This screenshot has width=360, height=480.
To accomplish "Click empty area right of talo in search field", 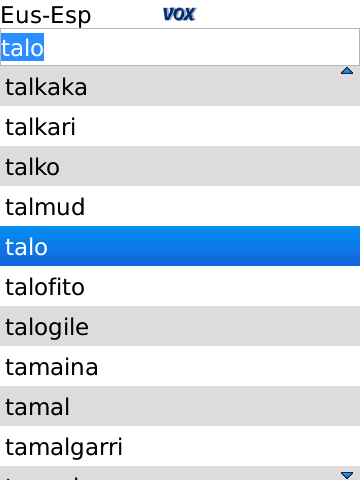I will [202, 47].
